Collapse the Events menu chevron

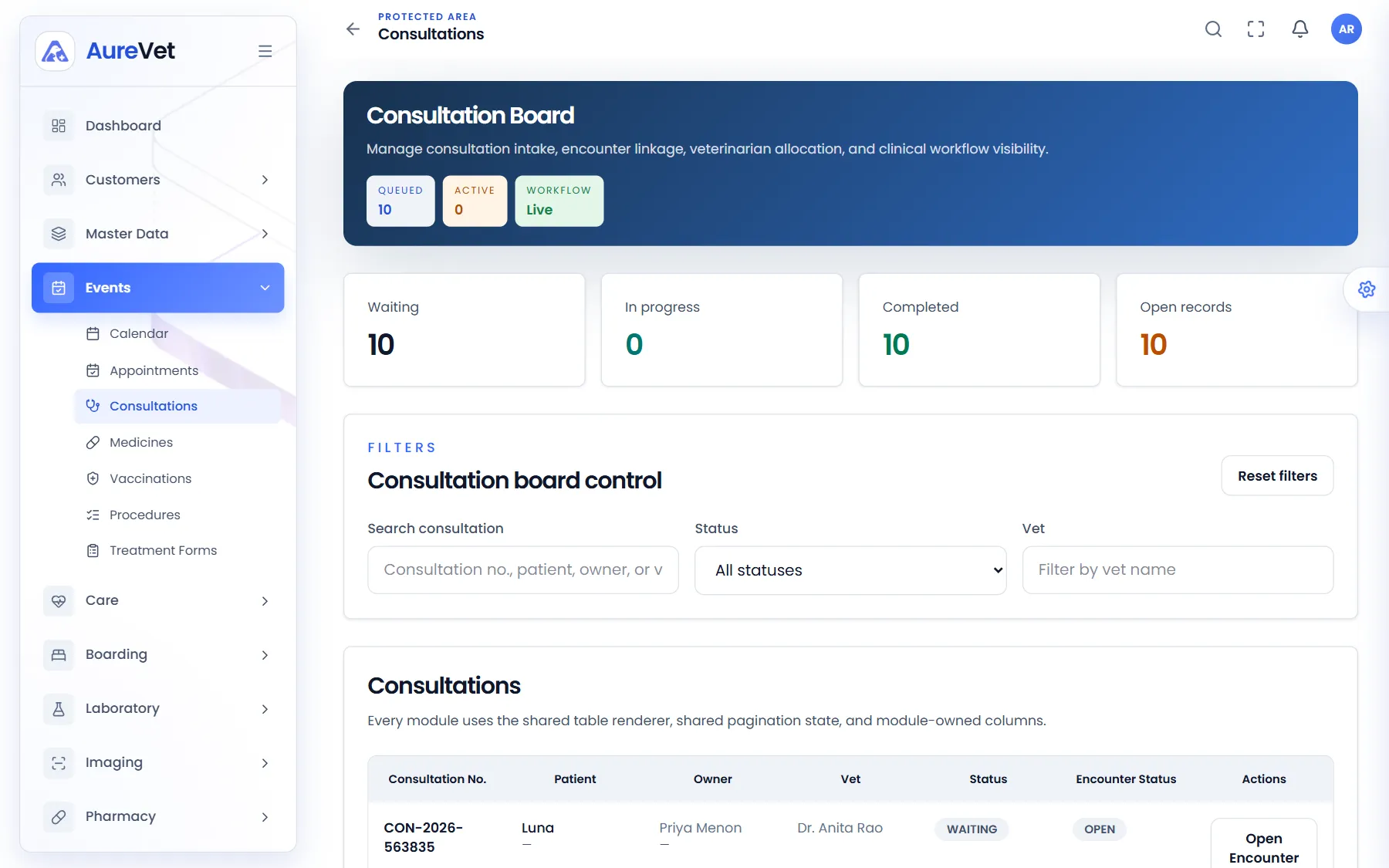[265, 288]
